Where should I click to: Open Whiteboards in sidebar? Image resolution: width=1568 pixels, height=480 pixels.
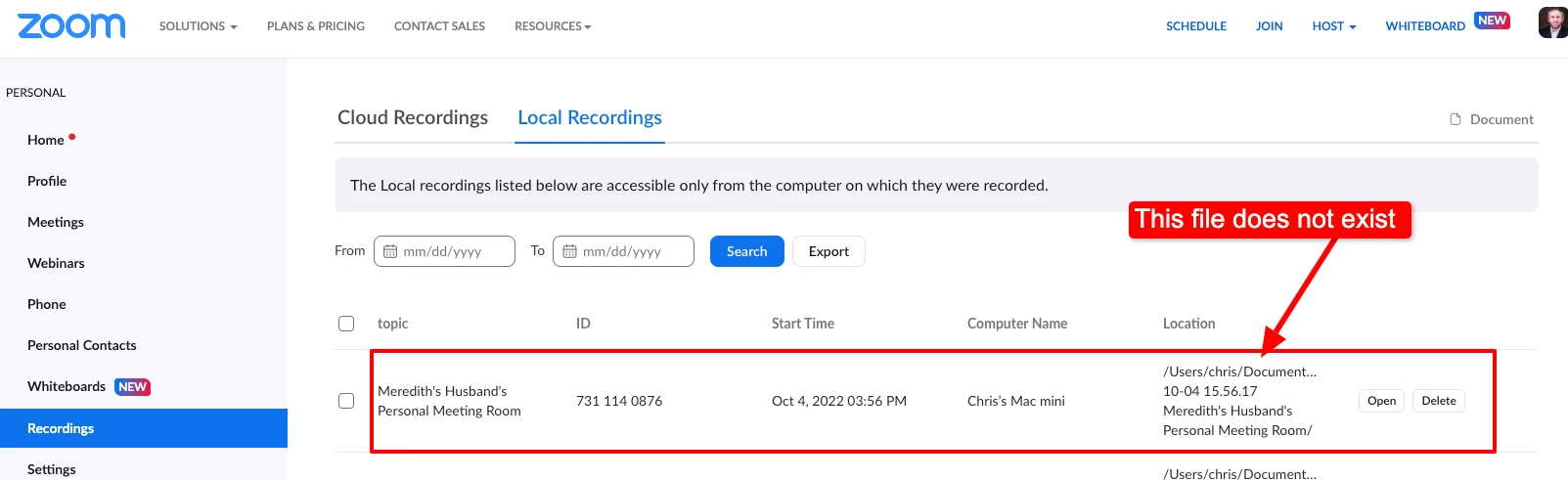click(x=67, y=386)
